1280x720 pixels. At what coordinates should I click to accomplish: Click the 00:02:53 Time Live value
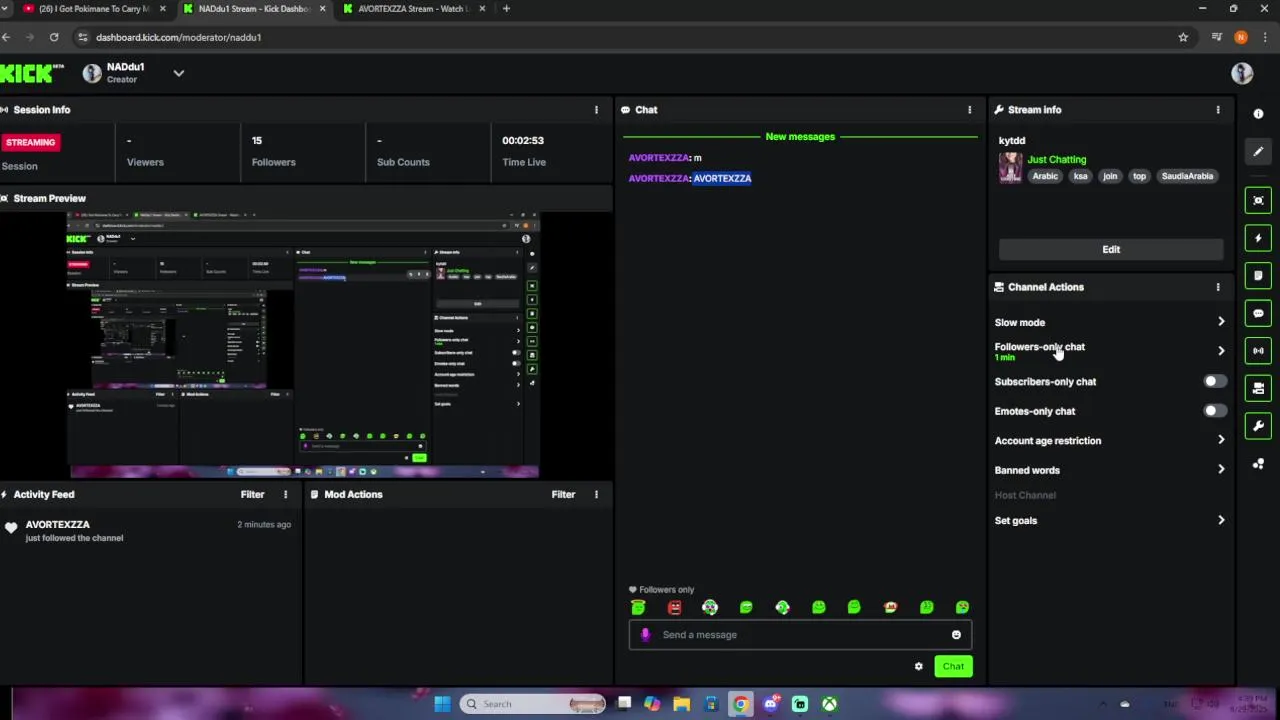click(x=523, y=141)
